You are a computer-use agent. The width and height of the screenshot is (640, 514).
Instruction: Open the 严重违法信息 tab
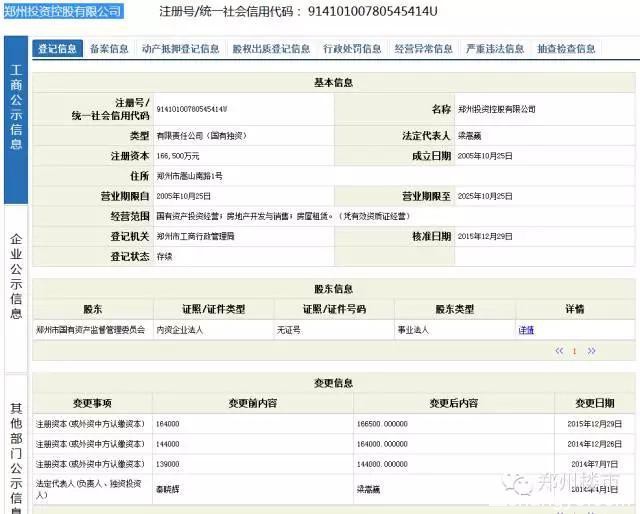(495, 49)
